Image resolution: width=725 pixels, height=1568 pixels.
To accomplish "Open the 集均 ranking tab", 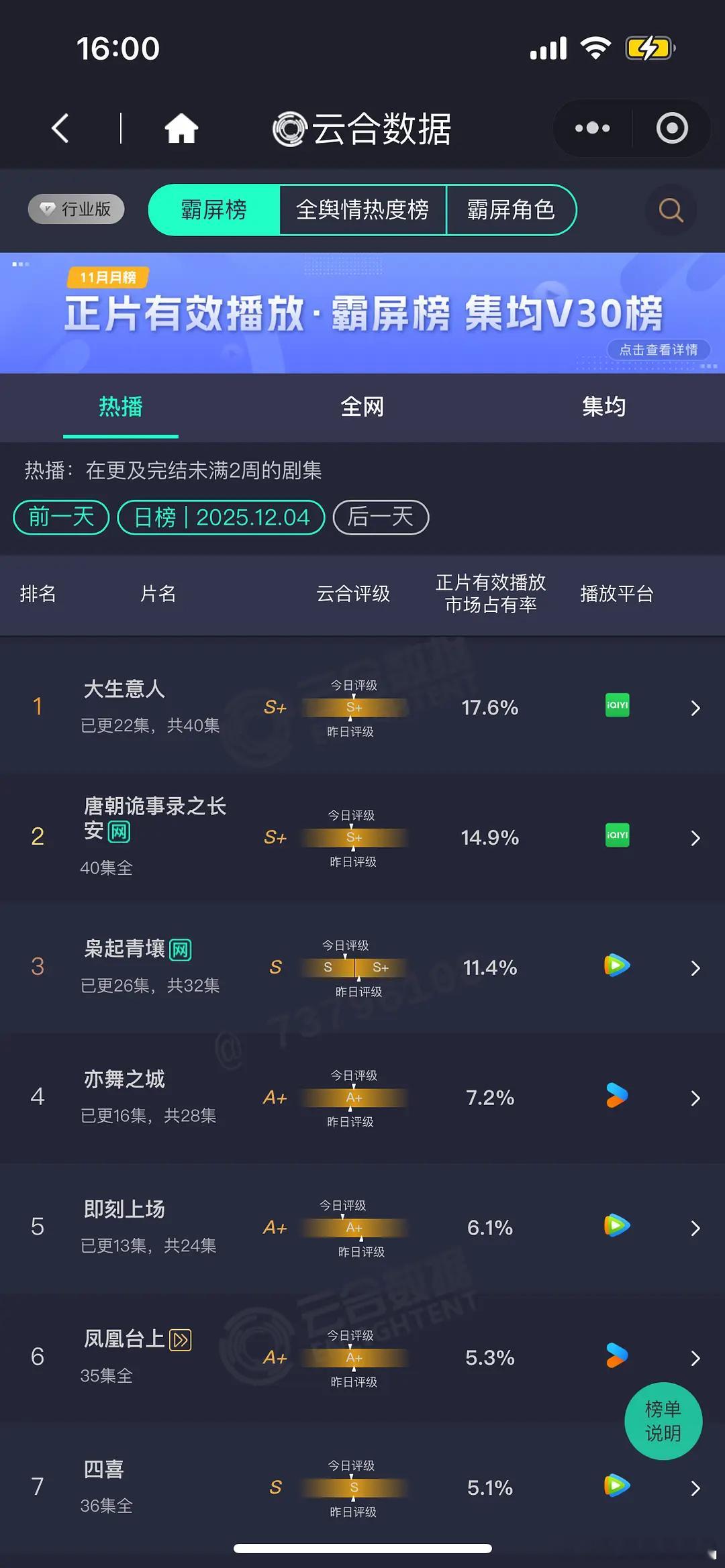I will click(603, 407).
